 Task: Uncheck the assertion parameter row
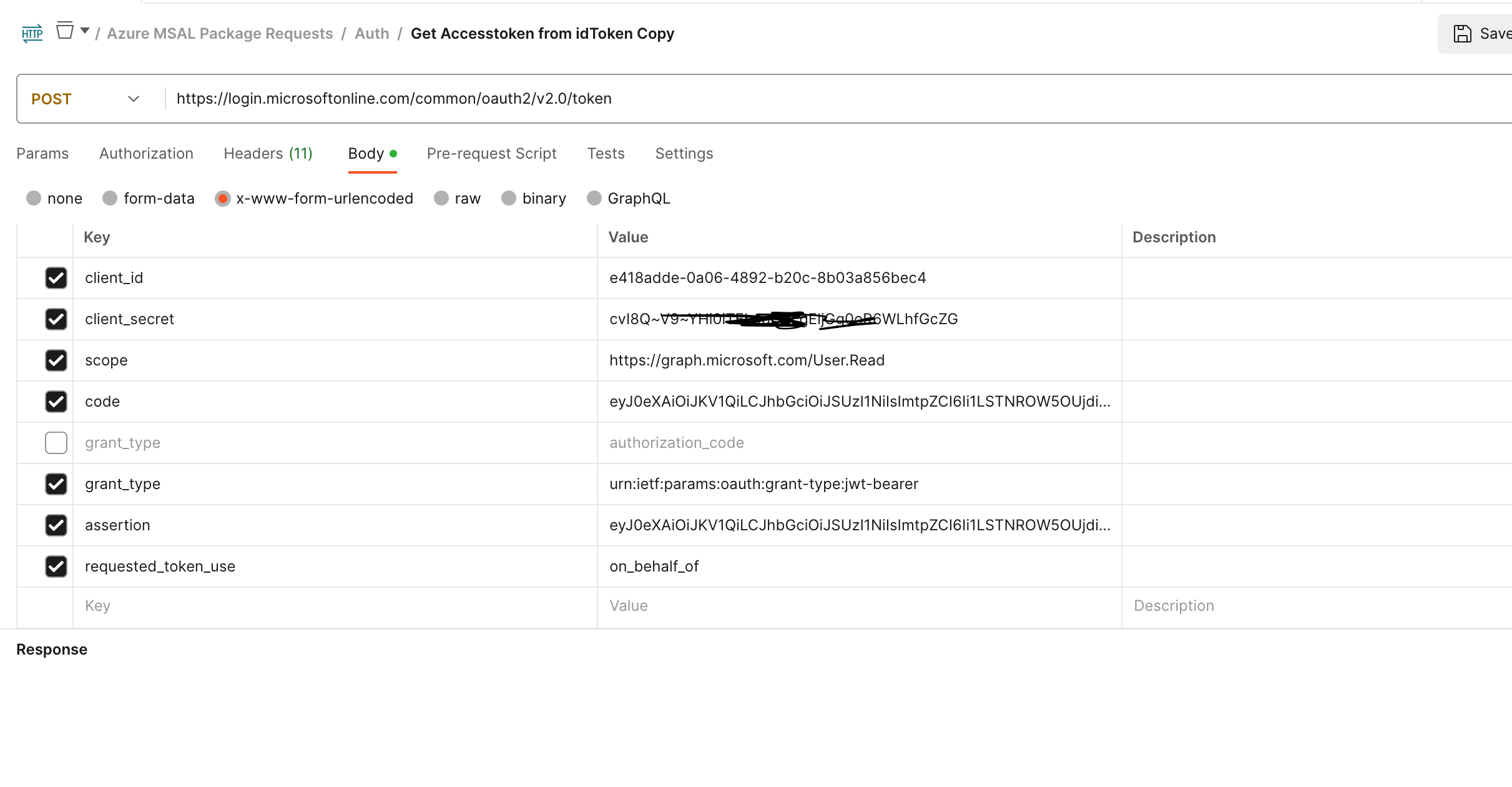tap(56, 525)
